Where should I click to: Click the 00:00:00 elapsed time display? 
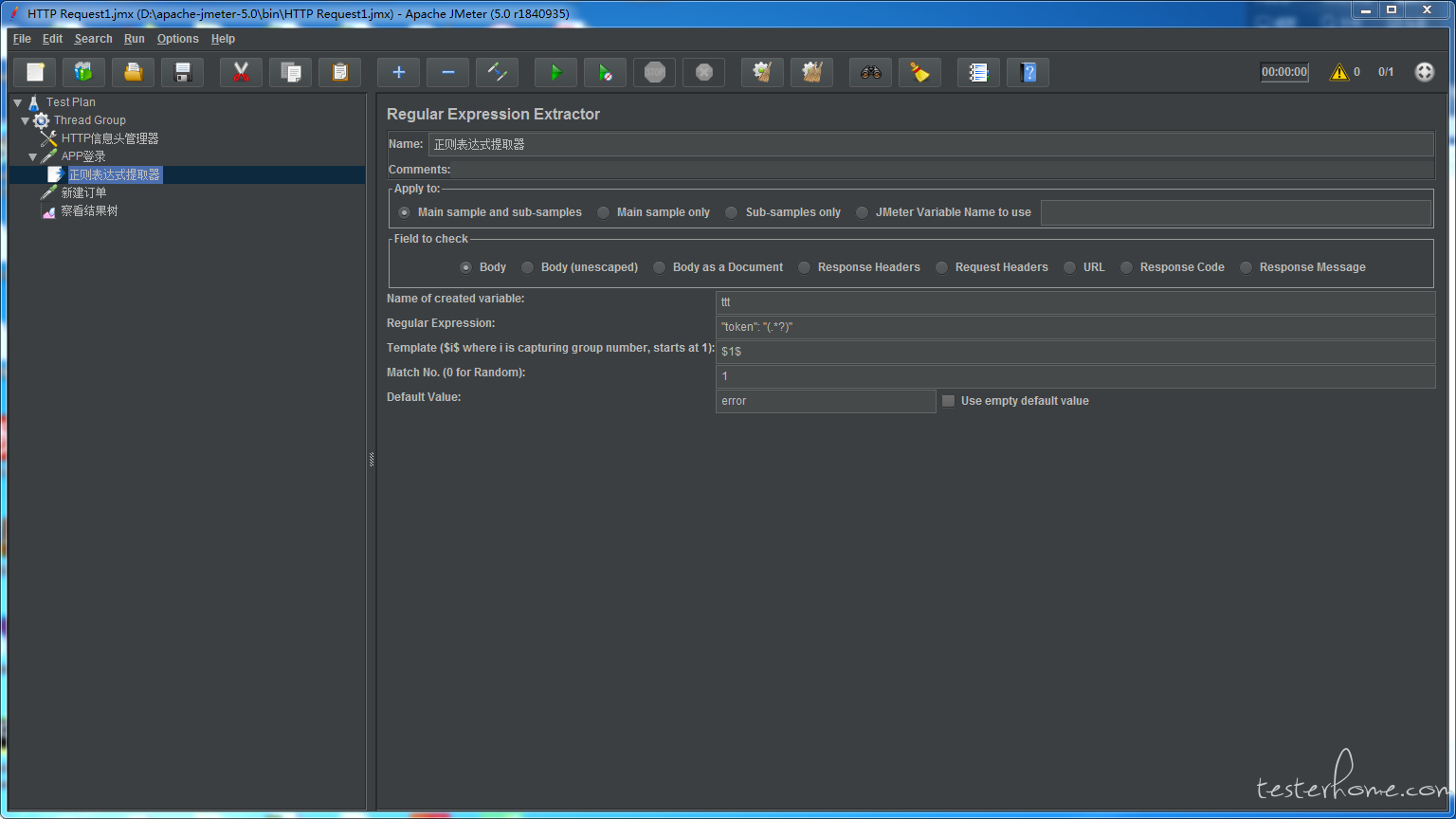tap(1284, 72)
